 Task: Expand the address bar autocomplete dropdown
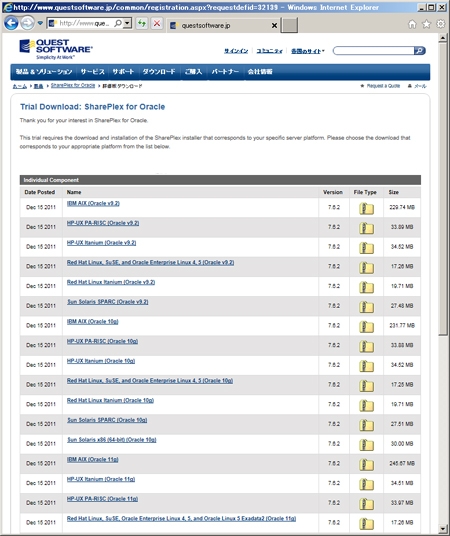coord(128,23)
